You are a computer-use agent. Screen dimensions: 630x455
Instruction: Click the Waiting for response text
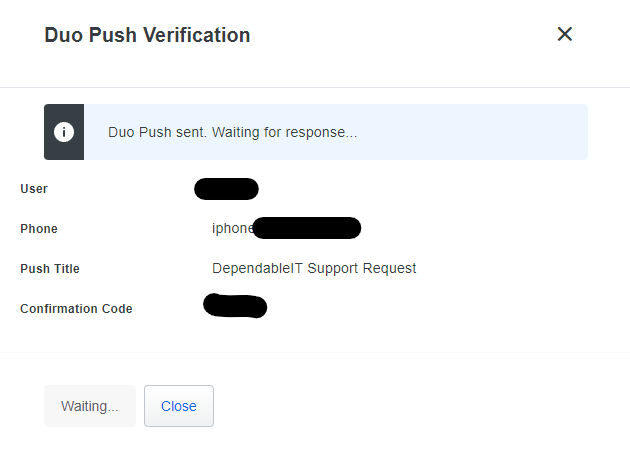point(284,132)
